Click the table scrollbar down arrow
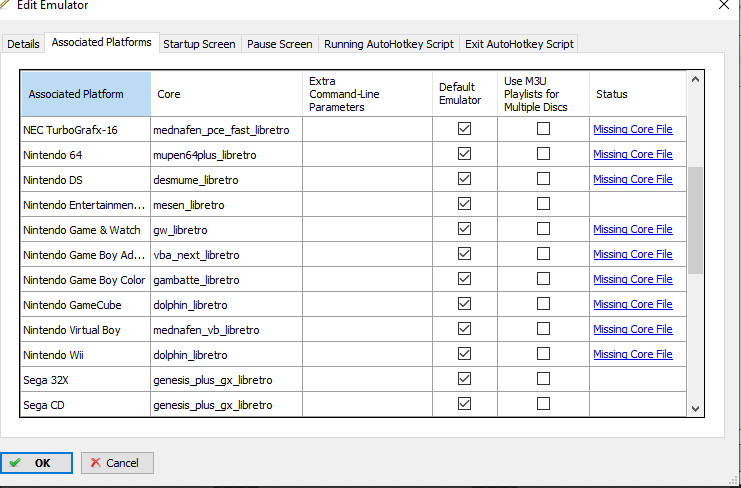This screenshot has width=741, height=488. pyautogui.click(x=695, y=409)
